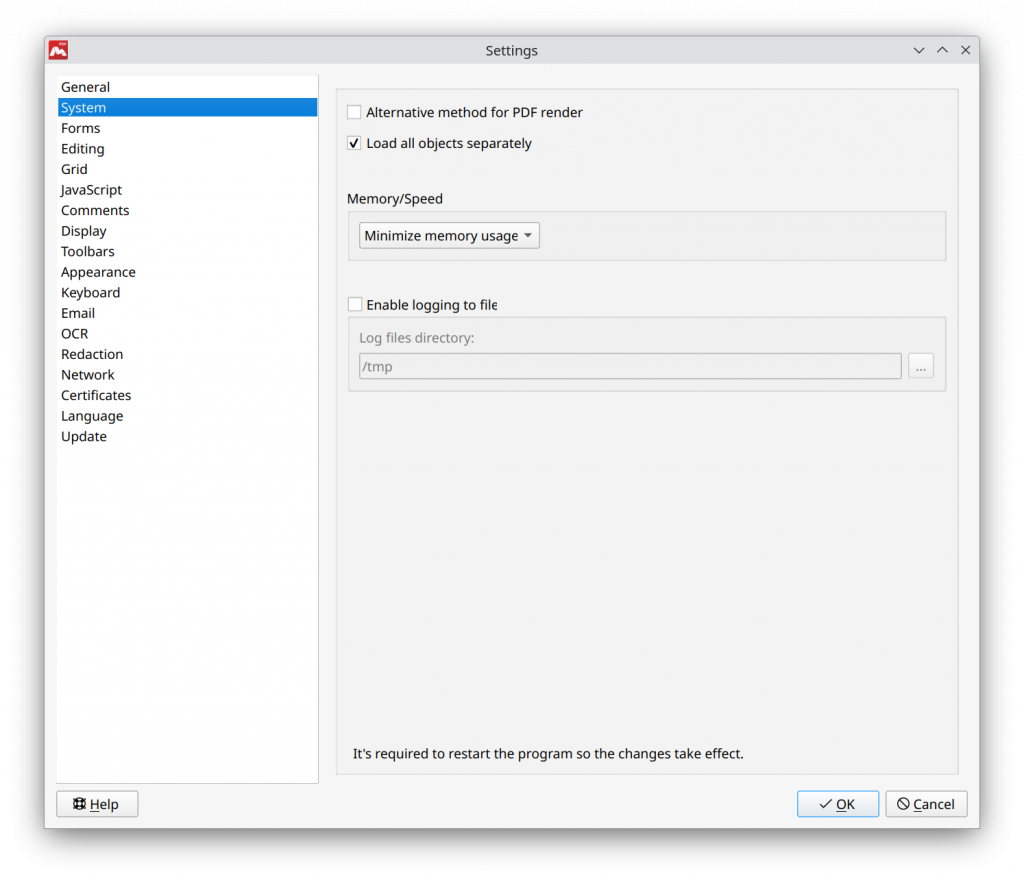Enable logging to file checkbox
The width and height of the screenshot is (1024, 881).
pos(354,305)
